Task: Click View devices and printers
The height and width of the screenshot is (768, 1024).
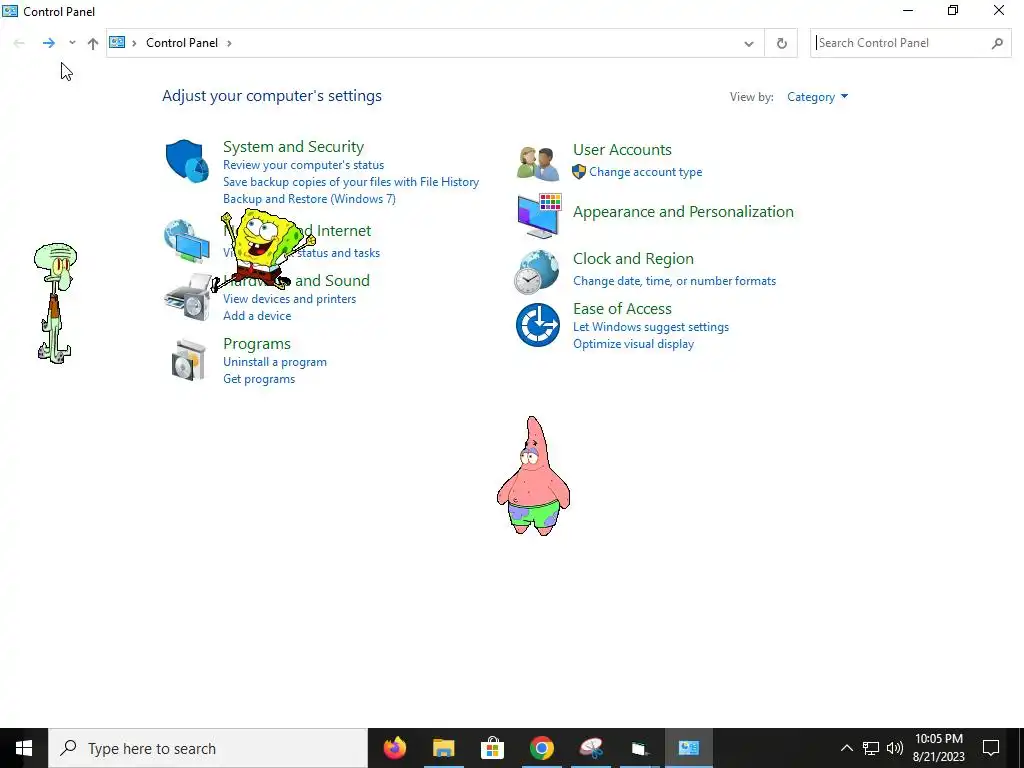Action: click(289, 298)
